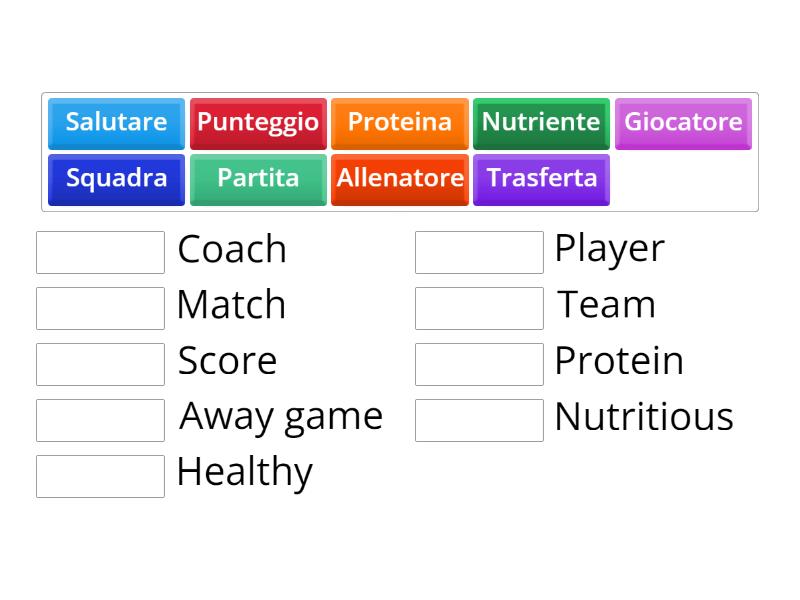The image size is (800, 600).
Task: Click the answer slot beside Player
Action: pyautogui.click(x=478, y=251)
